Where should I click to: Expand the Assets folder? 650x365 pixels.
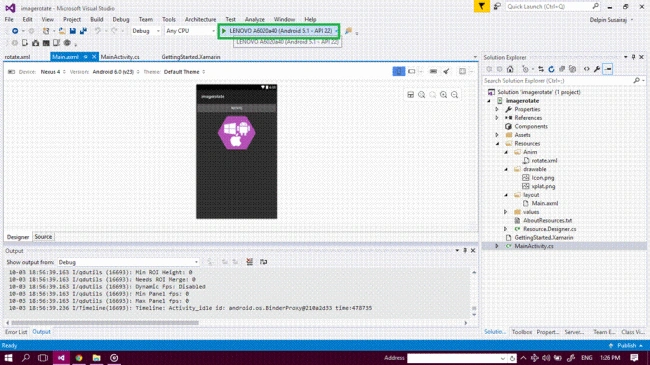pos(497,135)
